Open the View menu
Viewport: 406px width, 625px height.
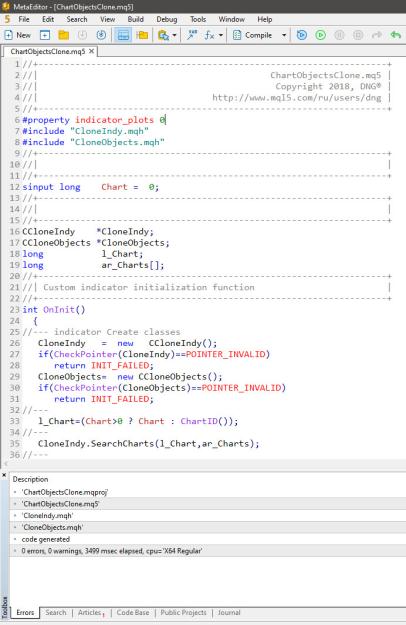tap(107, 19)
